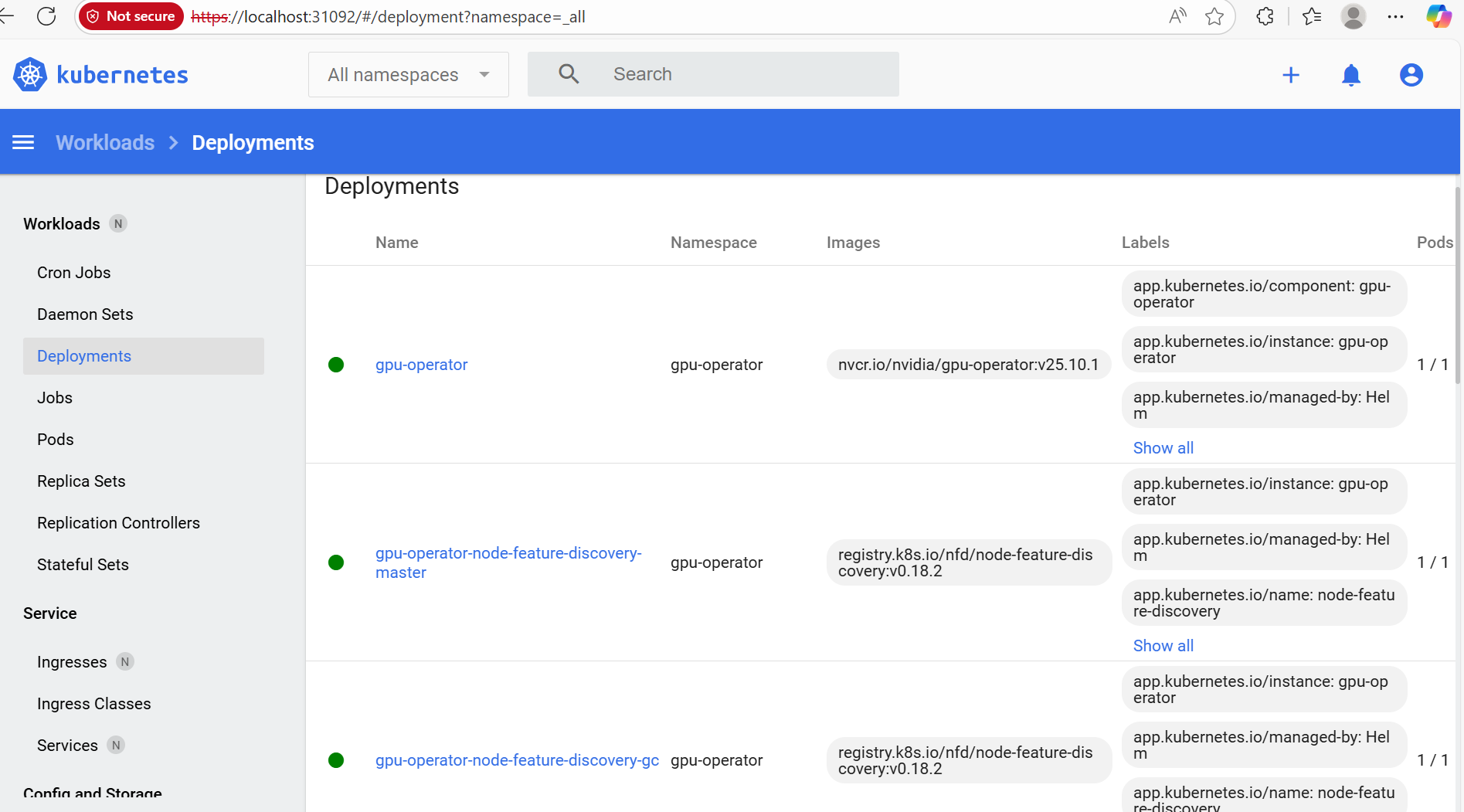This screenshot has width=1464, height=812.
Task: Toggle the sidebar hamburger menu
Action: (x=23, y=142)
